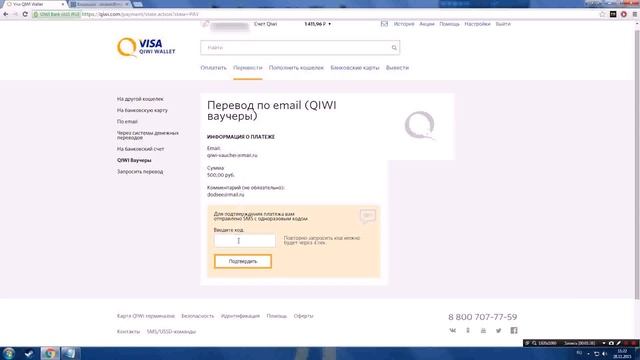Click the volume icon in the system tray
Viewport: 640px width, 360px height.
coord(604,353)
